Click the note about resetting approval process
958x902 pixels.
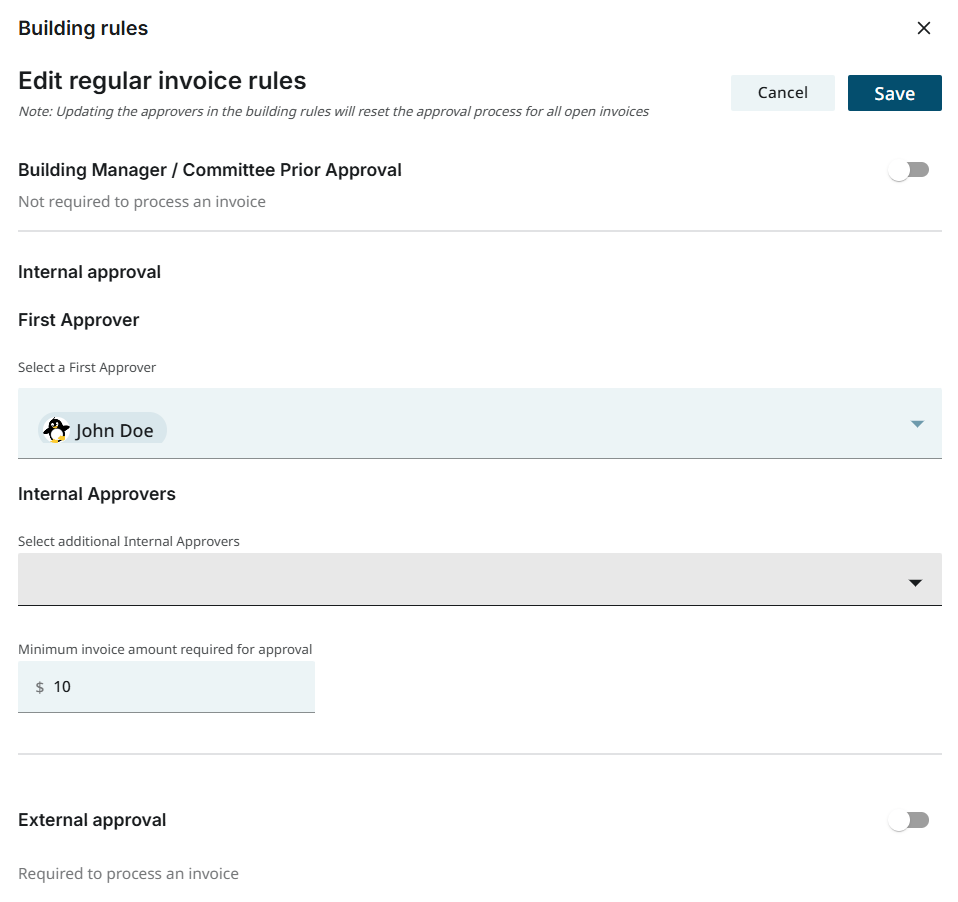coord(333,111)
